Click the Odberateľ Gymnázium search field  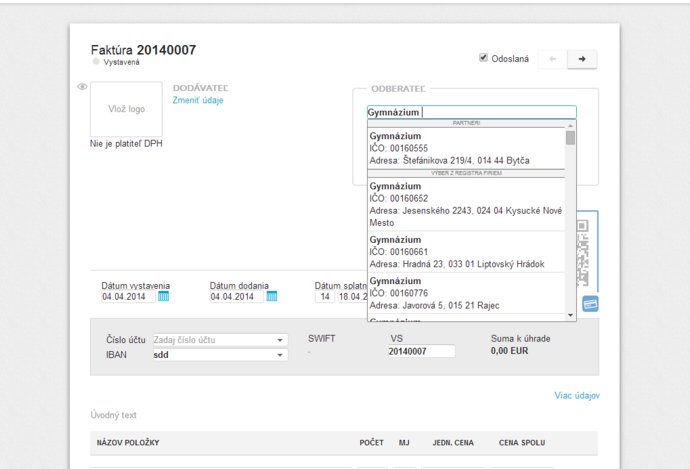tap(472, 112)
